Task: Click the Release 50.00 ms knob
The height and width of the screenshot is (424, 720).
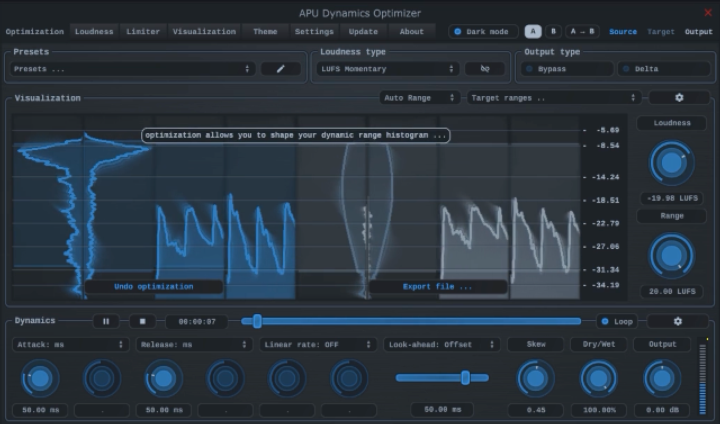Action: click(163, 379)
